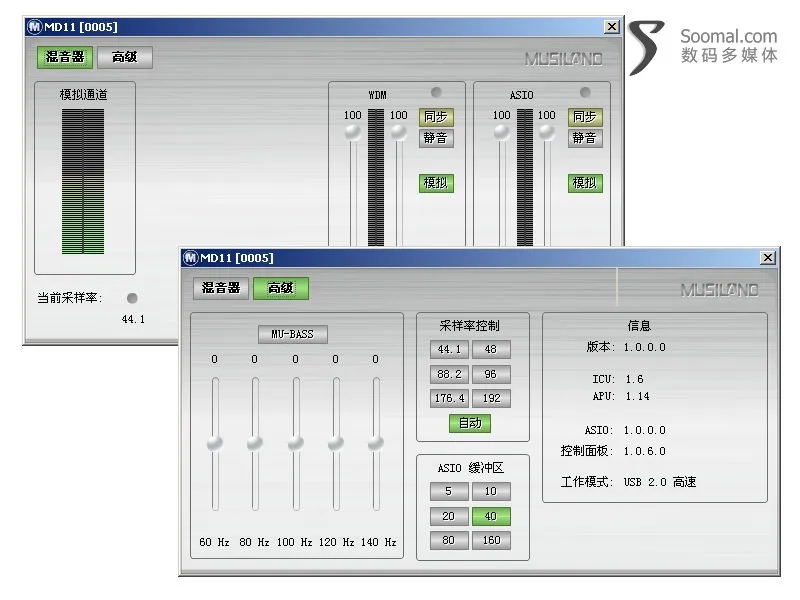Adjust the WDM right volume slider

398,133
